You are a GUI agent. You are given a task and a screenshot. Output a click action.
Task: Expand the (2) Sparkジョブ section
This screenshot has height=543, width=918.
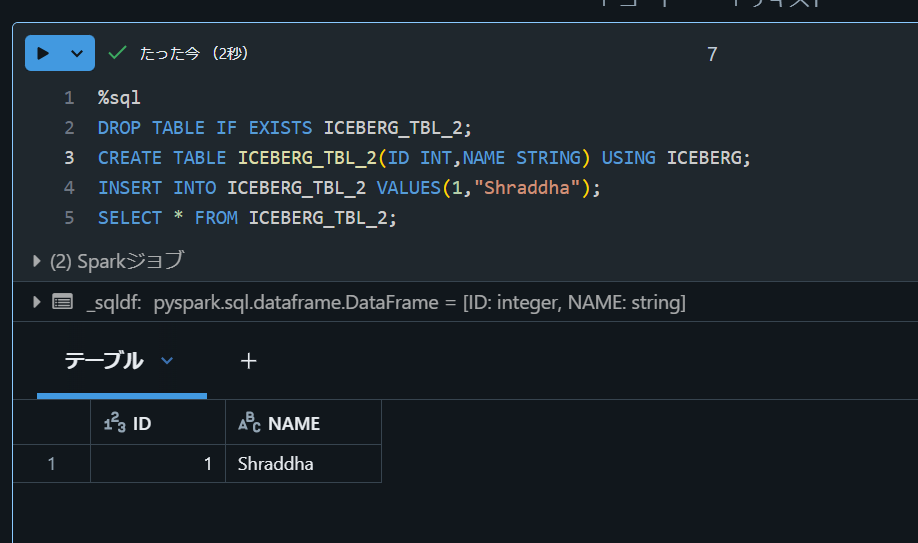tap(36, 261)
